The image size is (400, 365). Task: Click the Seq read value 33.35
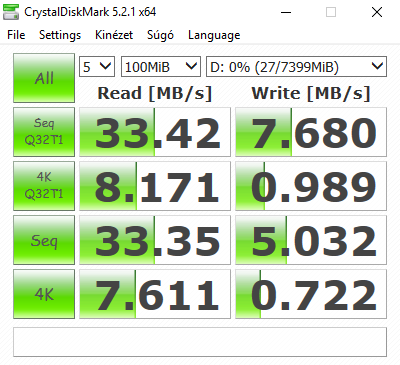point(155,240)
